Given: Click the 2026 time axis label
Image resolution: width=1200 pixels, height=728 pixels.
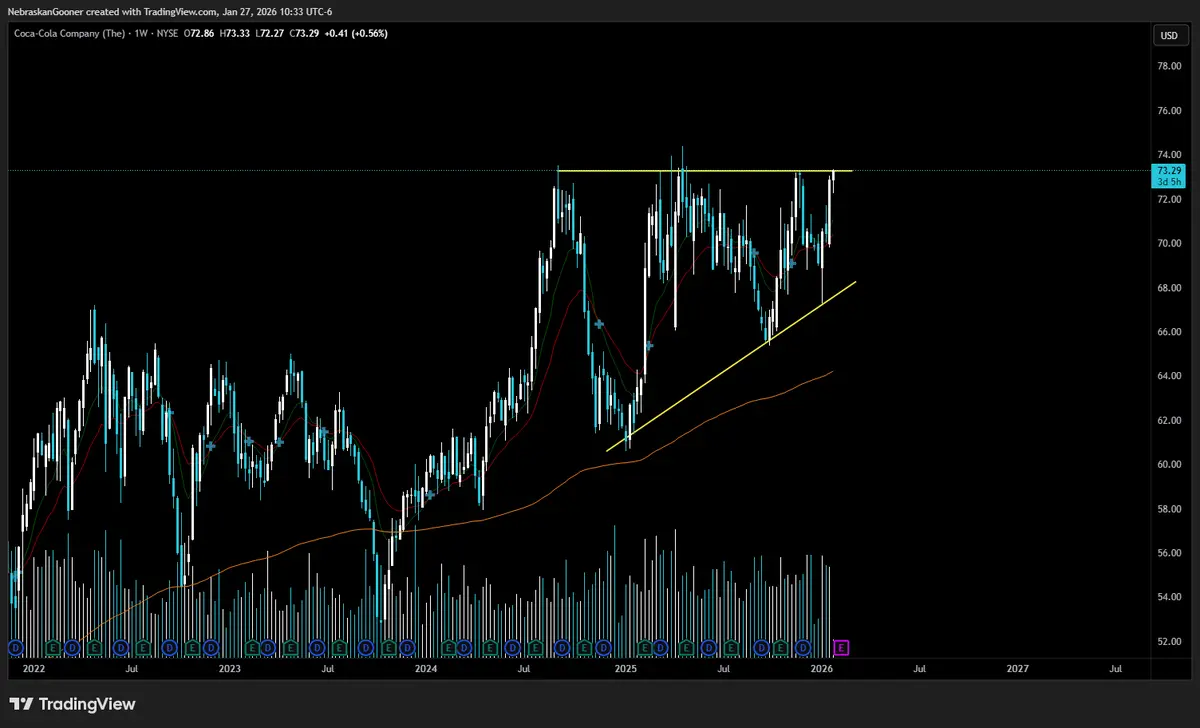Looking at the screenshot, I should click(822, 667).
